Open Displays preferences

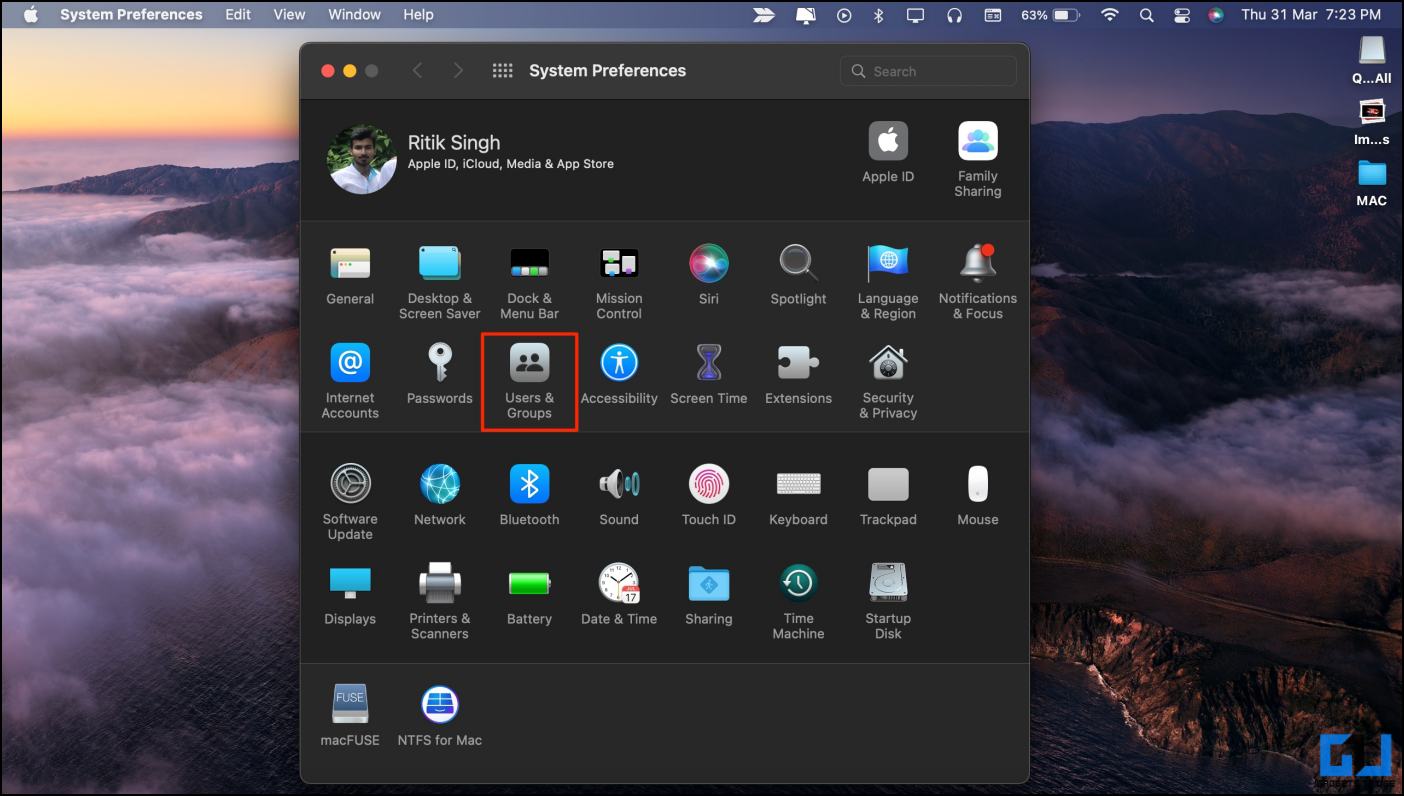point(350,595)
